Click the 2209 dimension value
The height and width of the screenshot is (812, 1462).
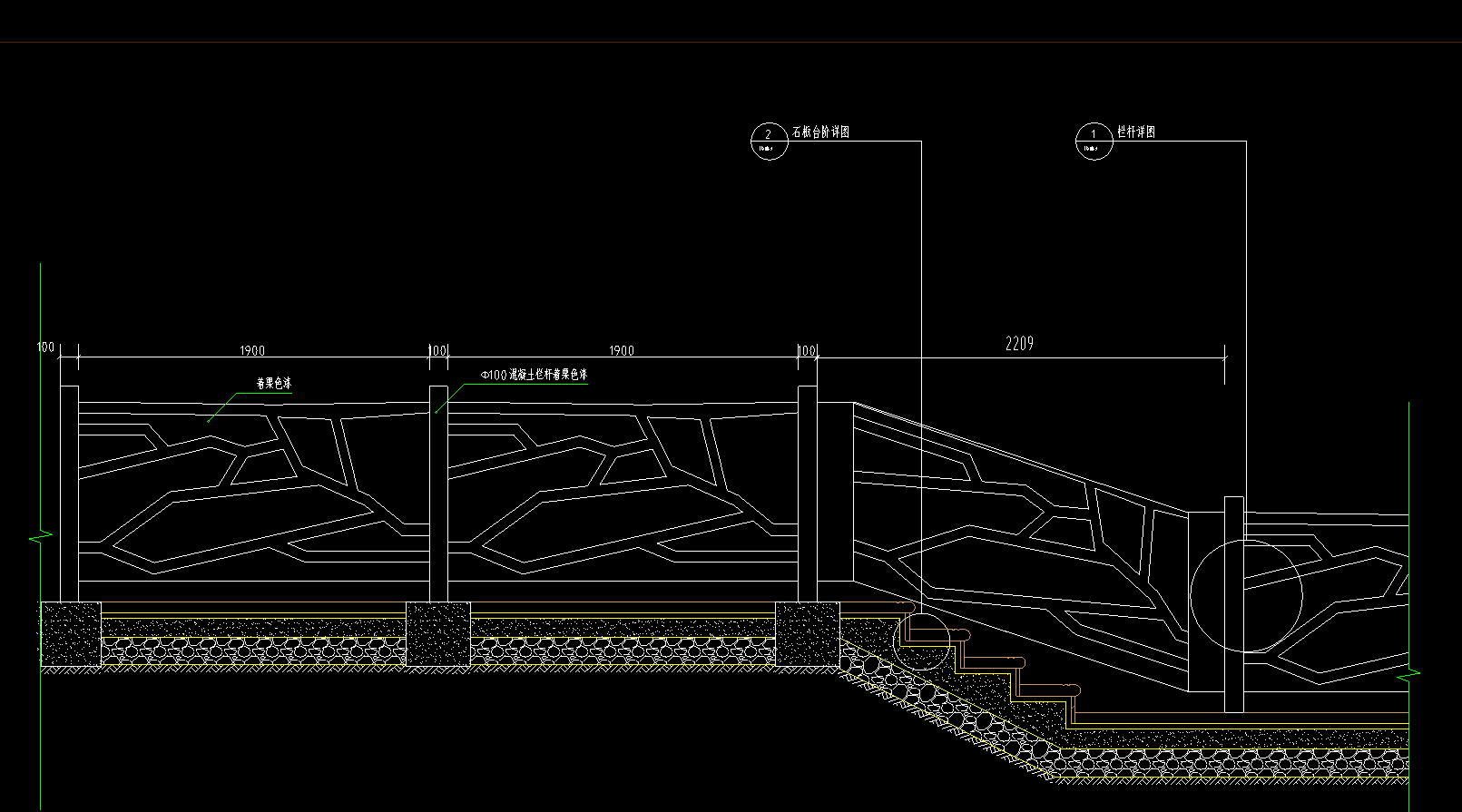tap(1019, 344)
